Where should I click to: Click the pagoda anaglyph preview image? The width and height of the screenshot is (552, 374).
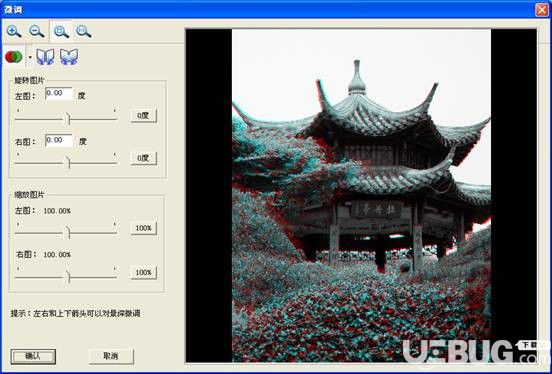pos(361,195)
